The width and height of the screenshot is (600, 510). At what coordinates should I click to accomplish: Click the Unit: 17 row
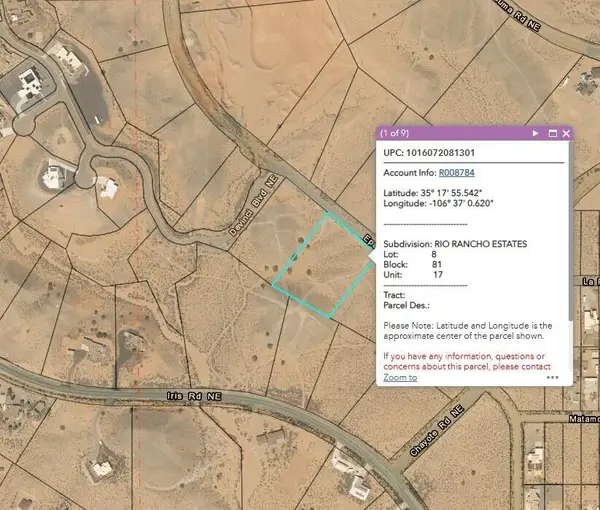413,275
